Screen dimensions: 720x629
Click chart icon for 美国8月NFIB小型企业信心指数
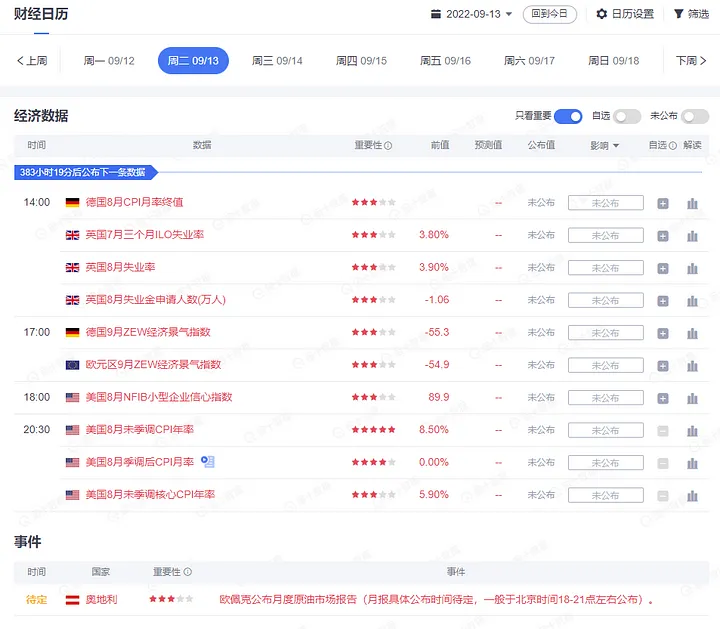point(692,399)
